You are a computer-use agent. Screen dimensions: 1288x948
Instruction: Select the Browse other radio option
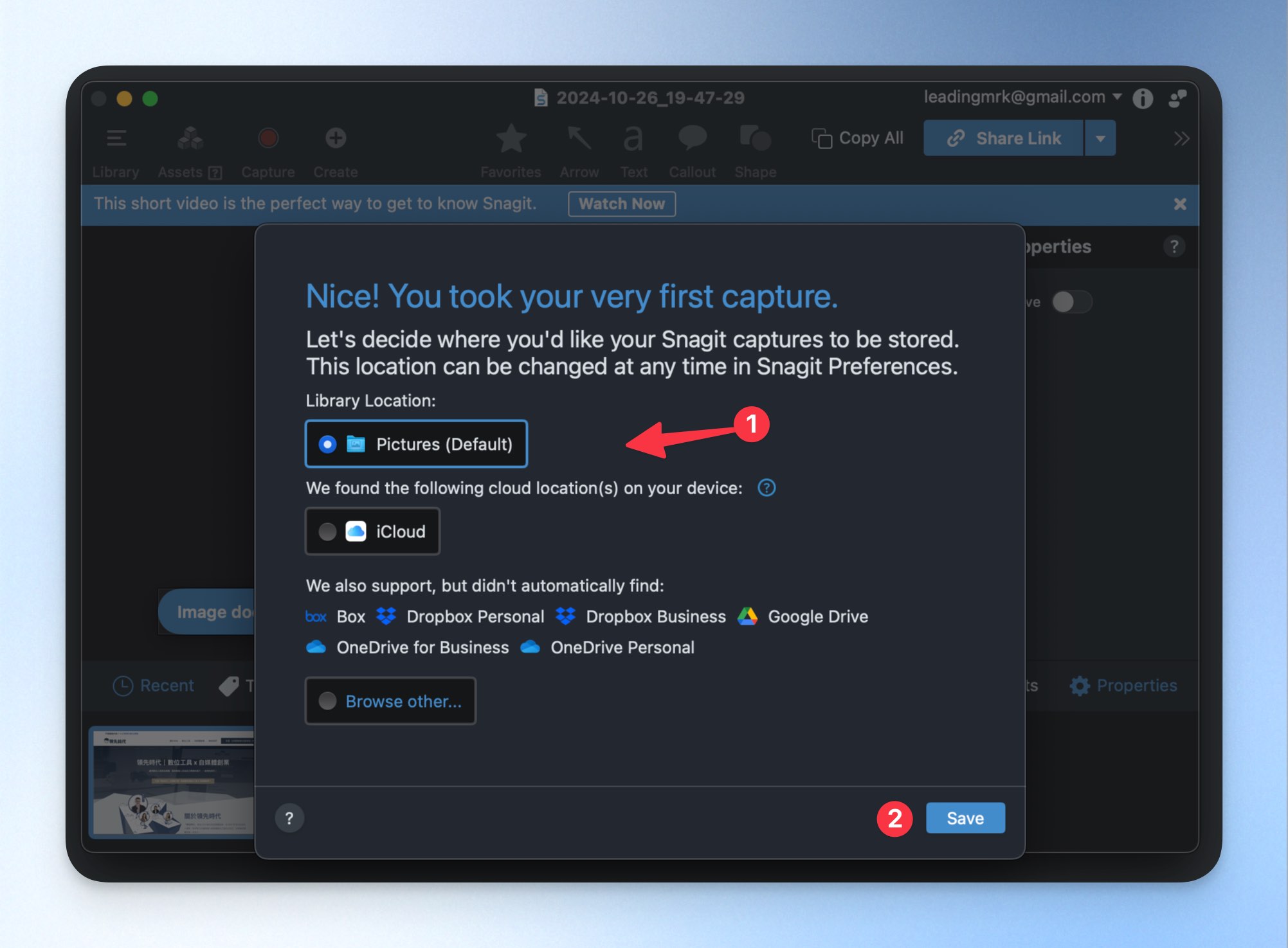coord(390,701)
